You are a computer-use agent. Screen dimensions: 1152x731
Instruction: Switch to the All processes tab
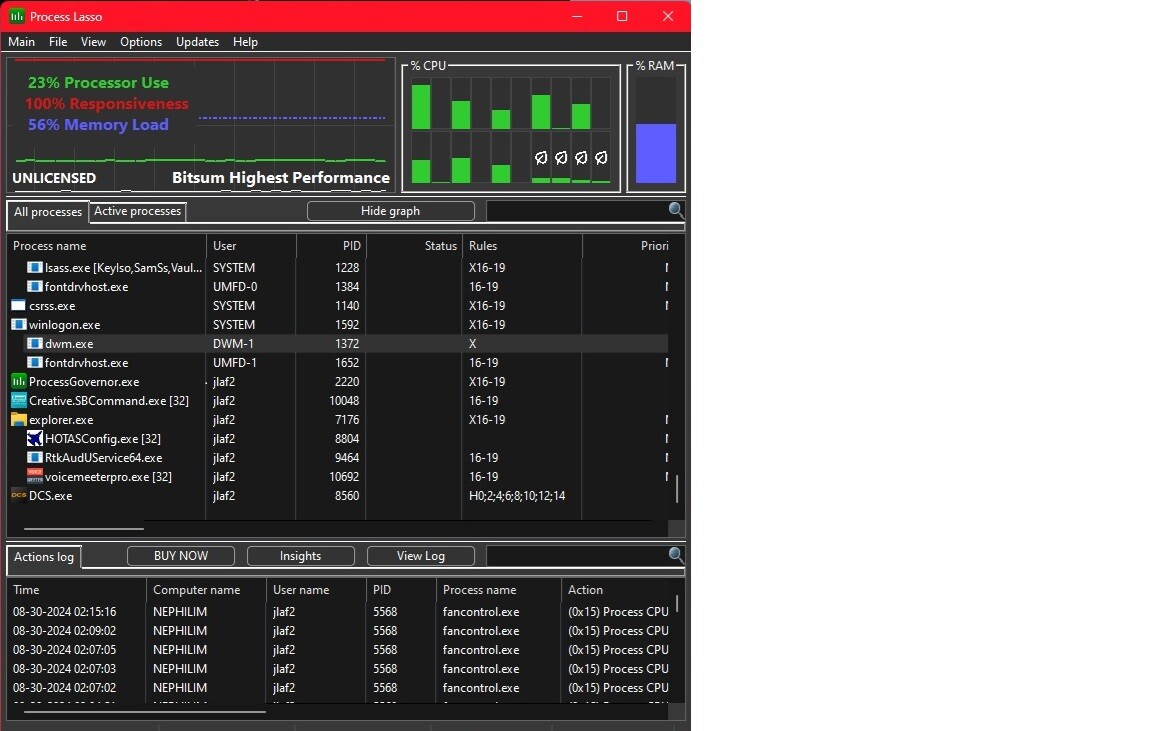(x=48, y=212)
